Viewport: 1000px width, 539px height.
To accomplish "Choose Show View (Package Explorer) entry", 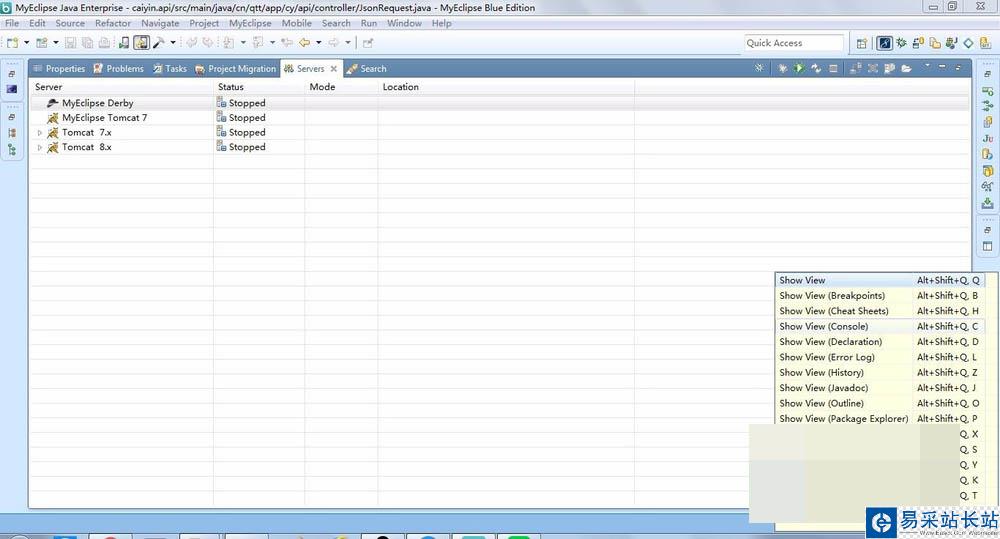I will tap(879, 418).
